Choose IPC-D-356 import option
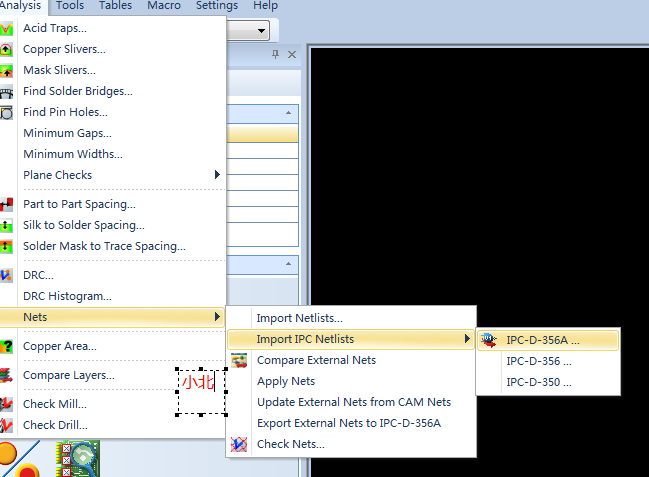649x477 pixels. [x=538, y=361]
